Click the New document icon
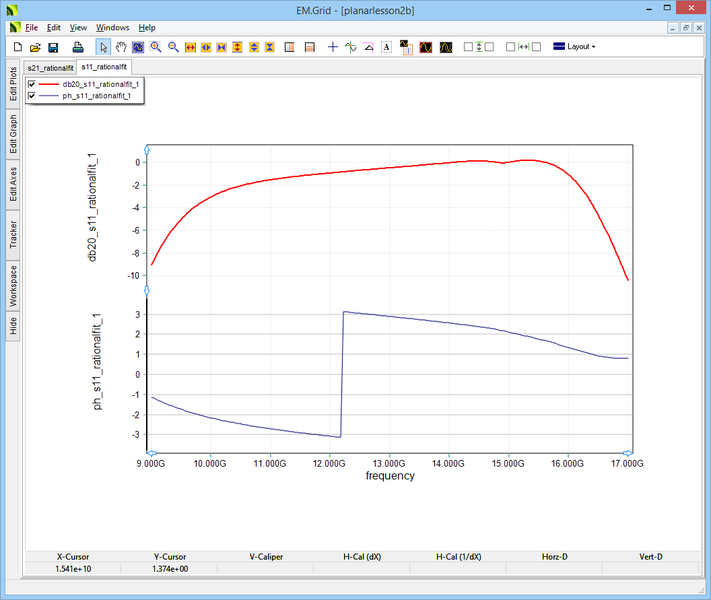The image size is (711, 600). coord(17,47)
